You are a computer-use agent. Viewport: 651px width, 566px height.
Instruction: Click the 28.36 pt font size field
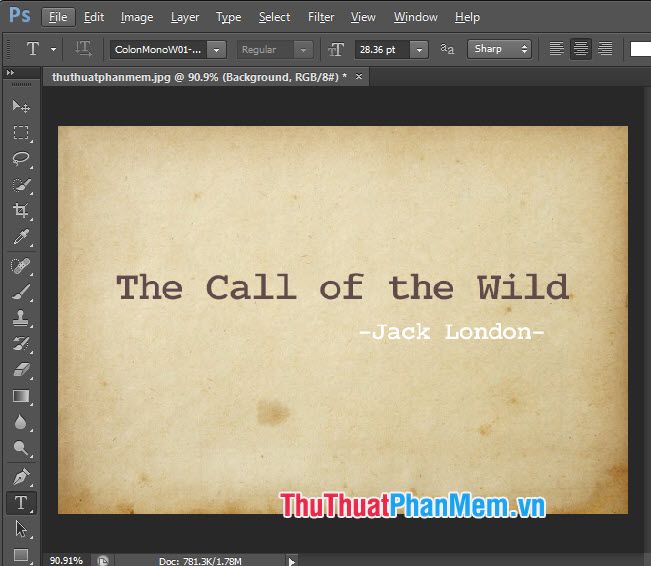pos(382,50)
